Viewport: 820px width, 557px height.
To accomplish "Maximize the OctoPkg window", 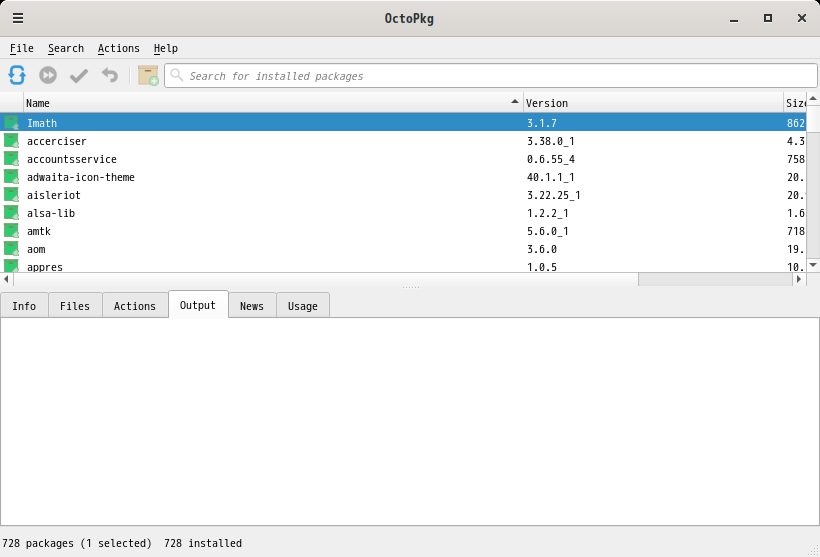I will click(x=768, y=18).
